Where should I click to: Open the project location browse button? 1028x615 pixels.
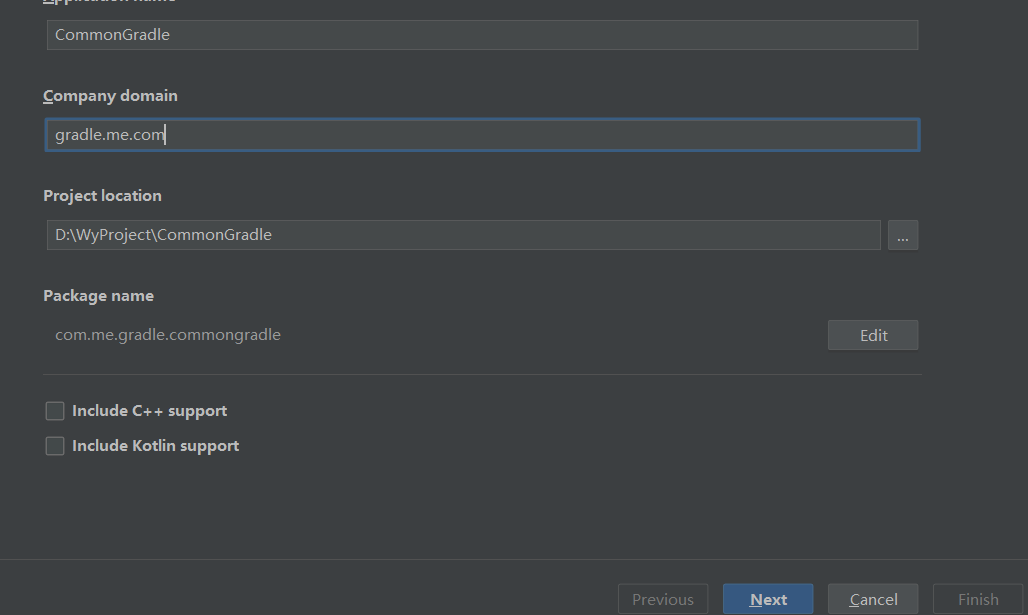tap(902, 236)
